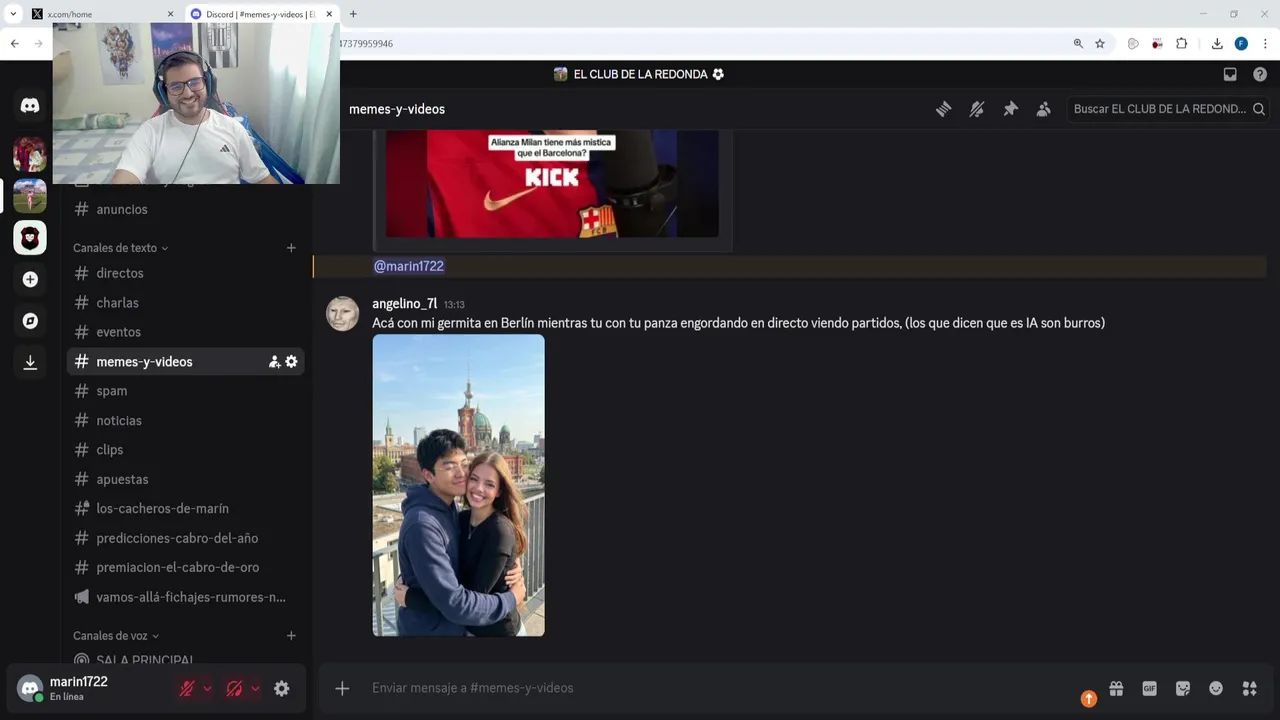Expand the microphone input options chevron

[207, 688]
